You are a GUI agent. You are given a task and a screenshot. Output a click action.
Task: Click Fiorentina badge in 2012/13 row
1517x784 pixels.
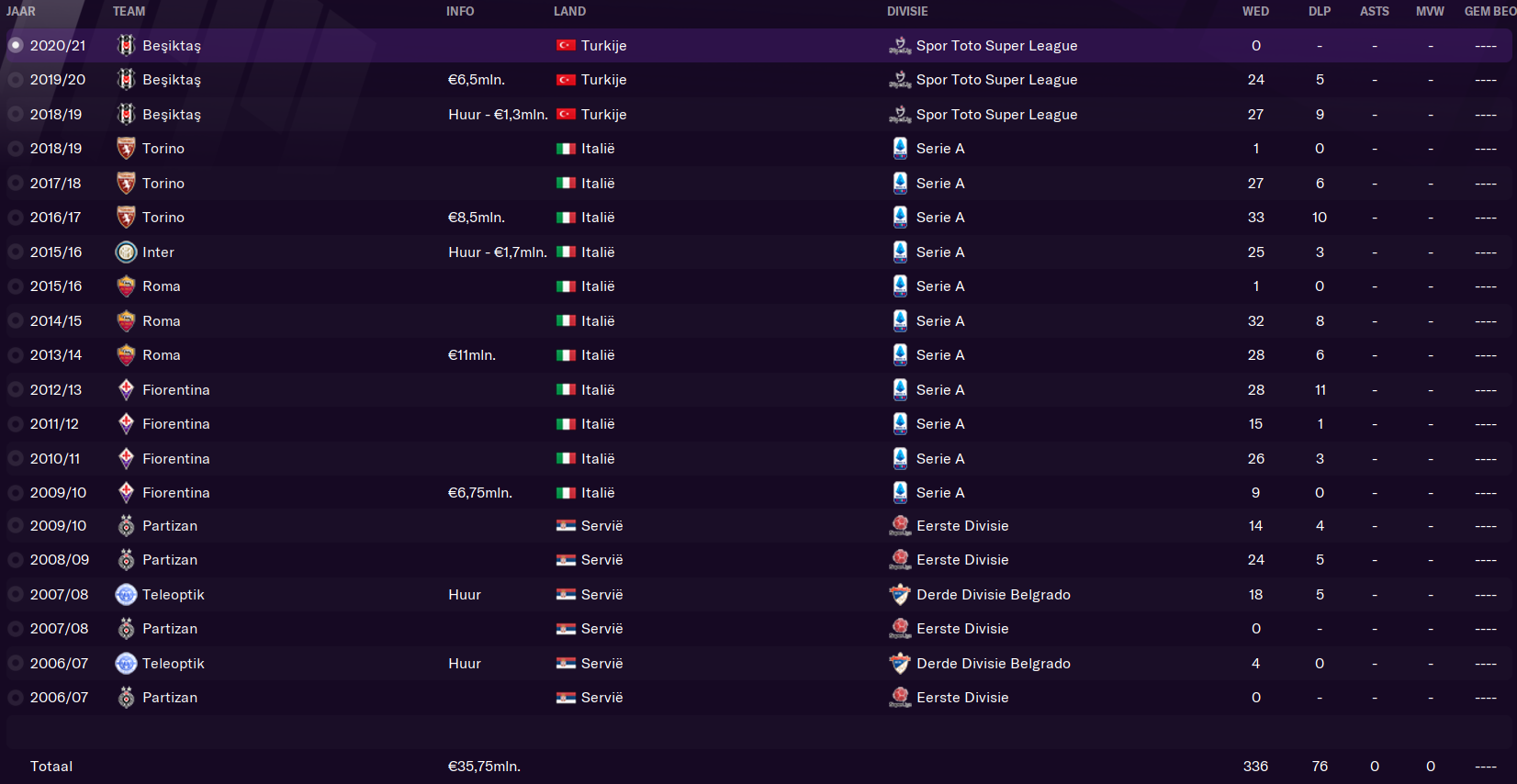(x=126, y=389)
